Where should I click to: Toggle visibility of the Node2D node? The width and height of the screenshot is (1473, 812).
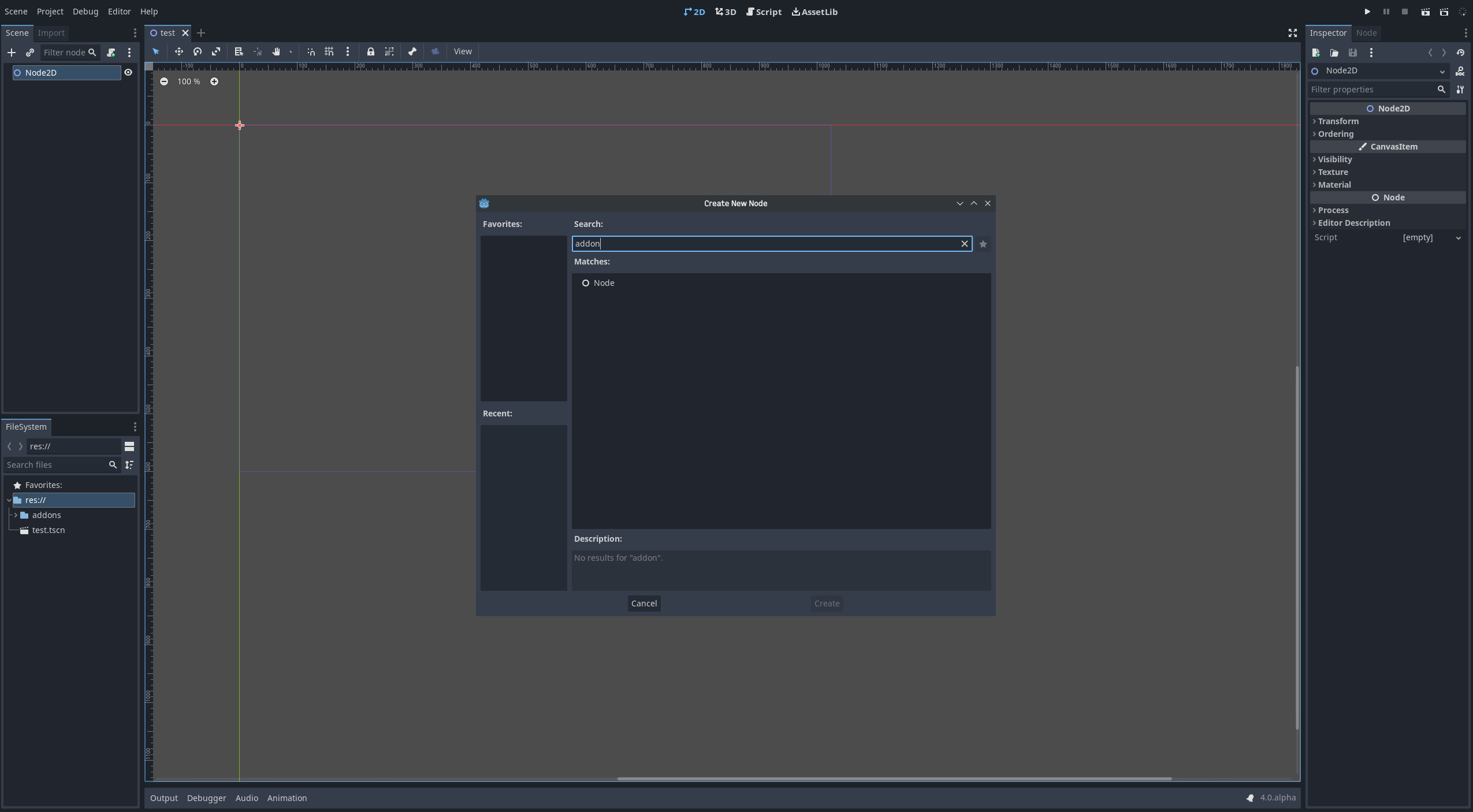[129, 72]
